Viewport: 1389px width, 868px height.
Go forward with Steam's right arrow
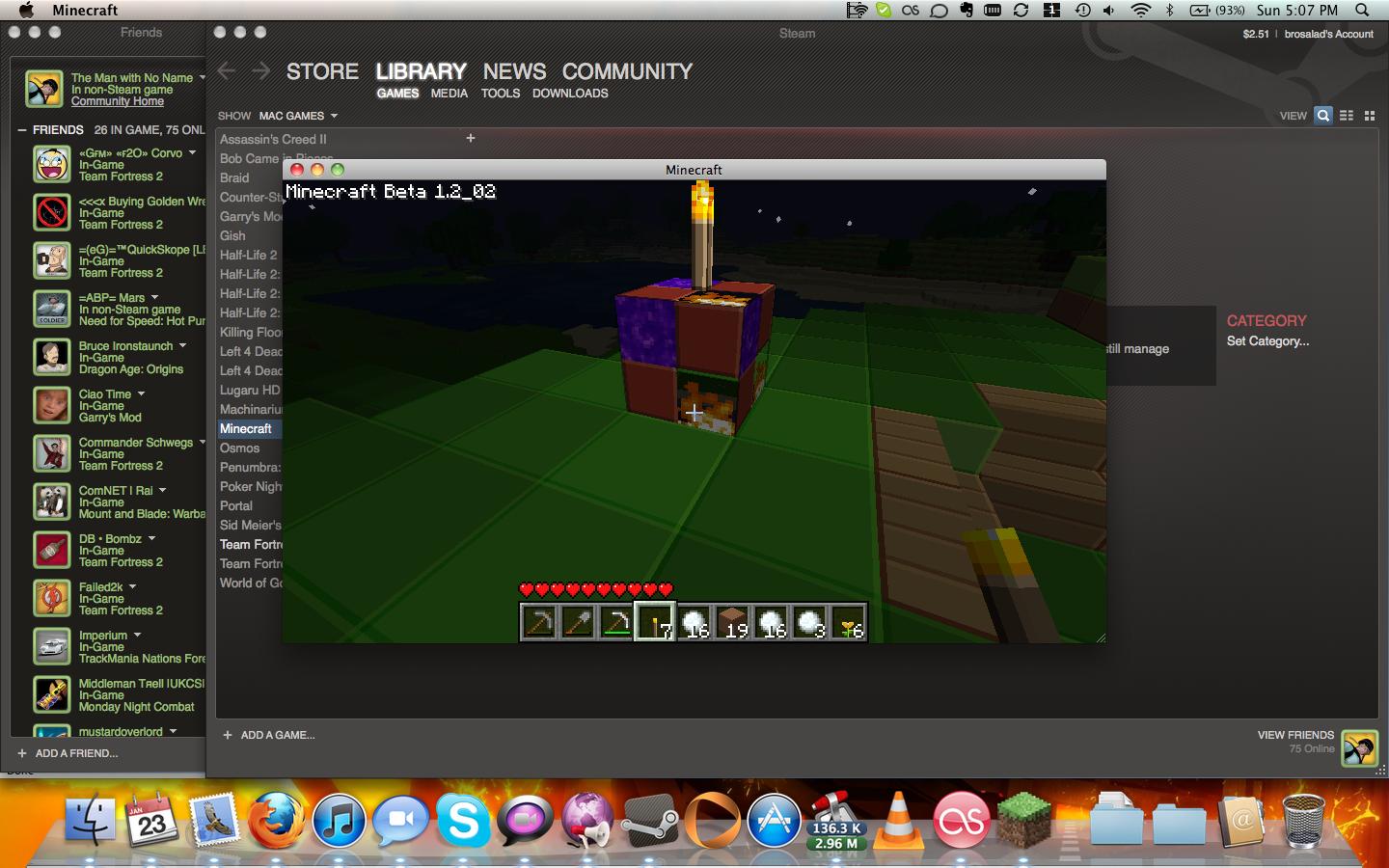point(260,71)
